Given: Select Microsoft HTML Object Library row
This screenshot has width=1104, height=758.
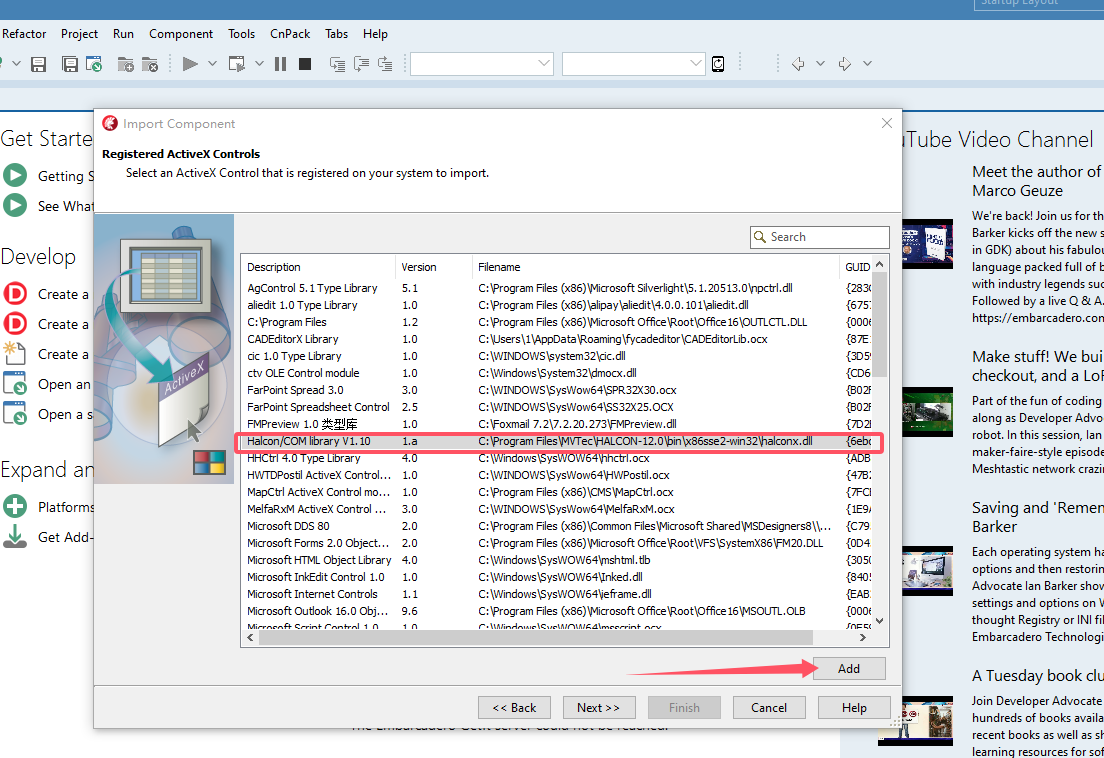Looking at the screenshot, I should point(556,560).
